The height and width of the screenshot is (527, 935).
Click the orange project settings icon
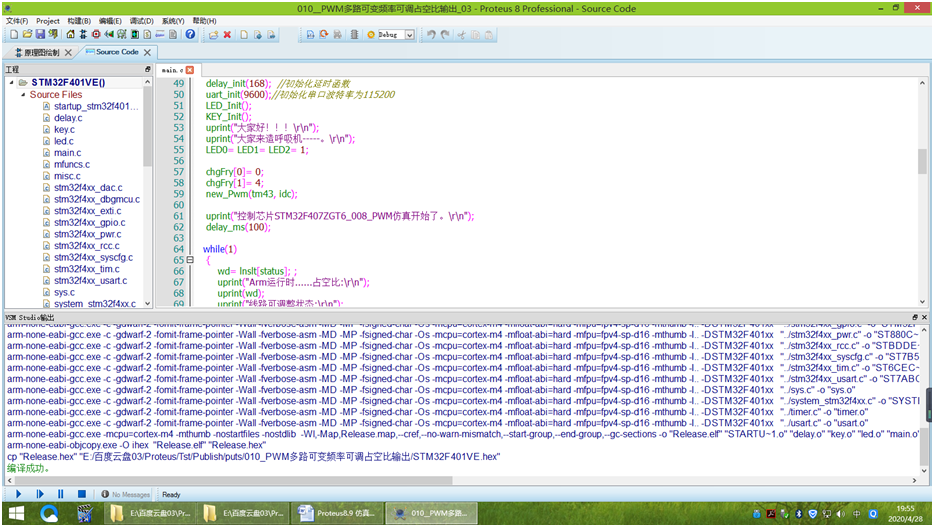coord(371,35)
